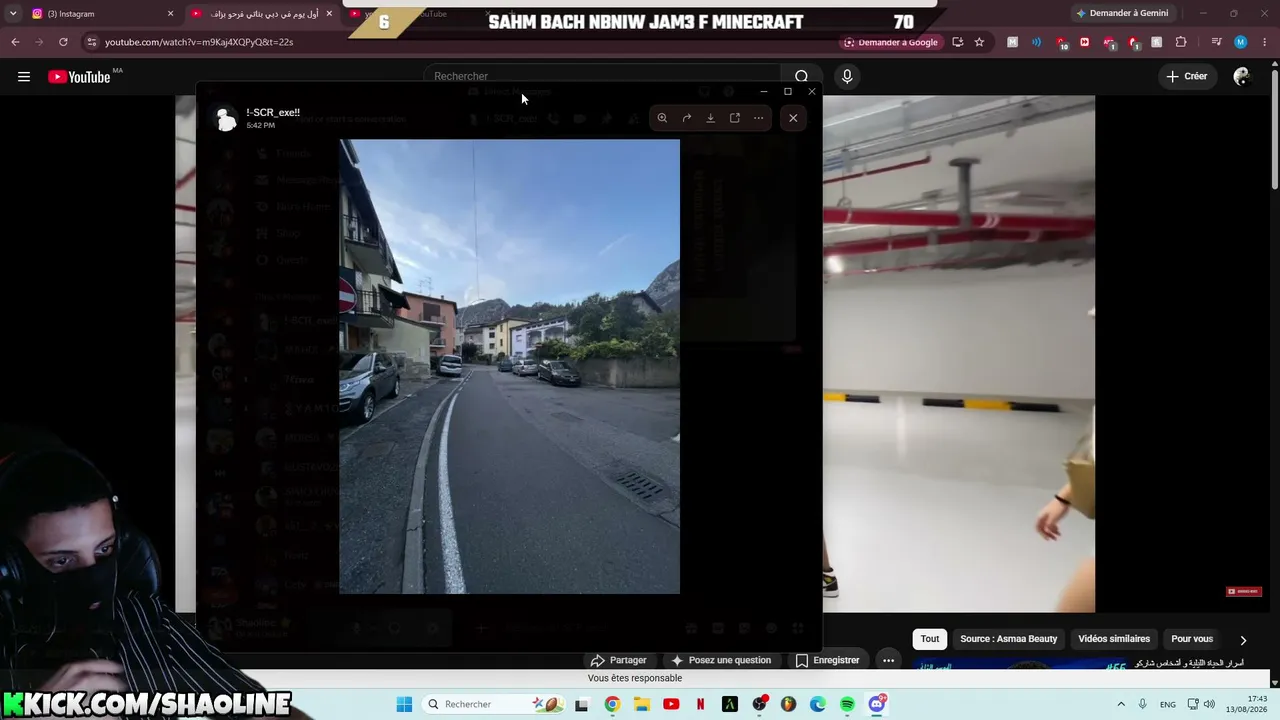Click the !-SCR_exe!! avatar in the viewer
Screen dimensions: 1280x720
[x=226, y=118]
